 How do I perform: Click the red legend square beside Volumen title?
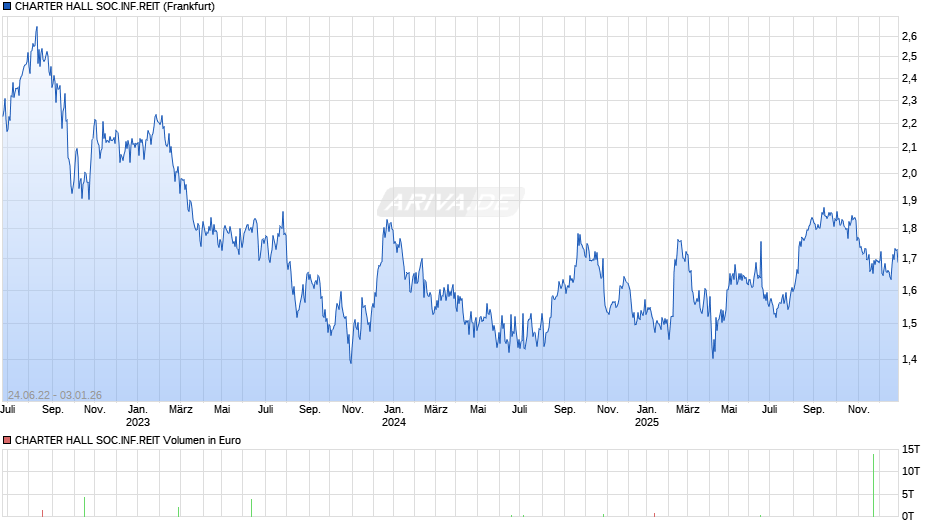tap(7, 440)
